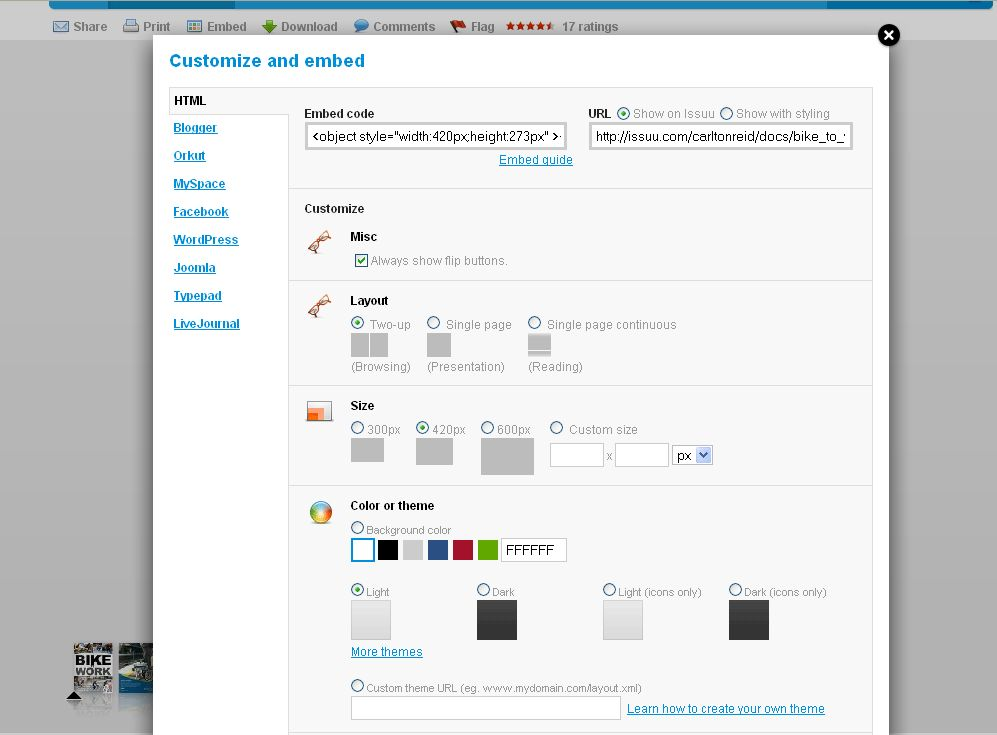Image resolution: width=997 pixels, height=735 pixels.
Task: Click the Custom theme URL input field
Action: (486, 708)
